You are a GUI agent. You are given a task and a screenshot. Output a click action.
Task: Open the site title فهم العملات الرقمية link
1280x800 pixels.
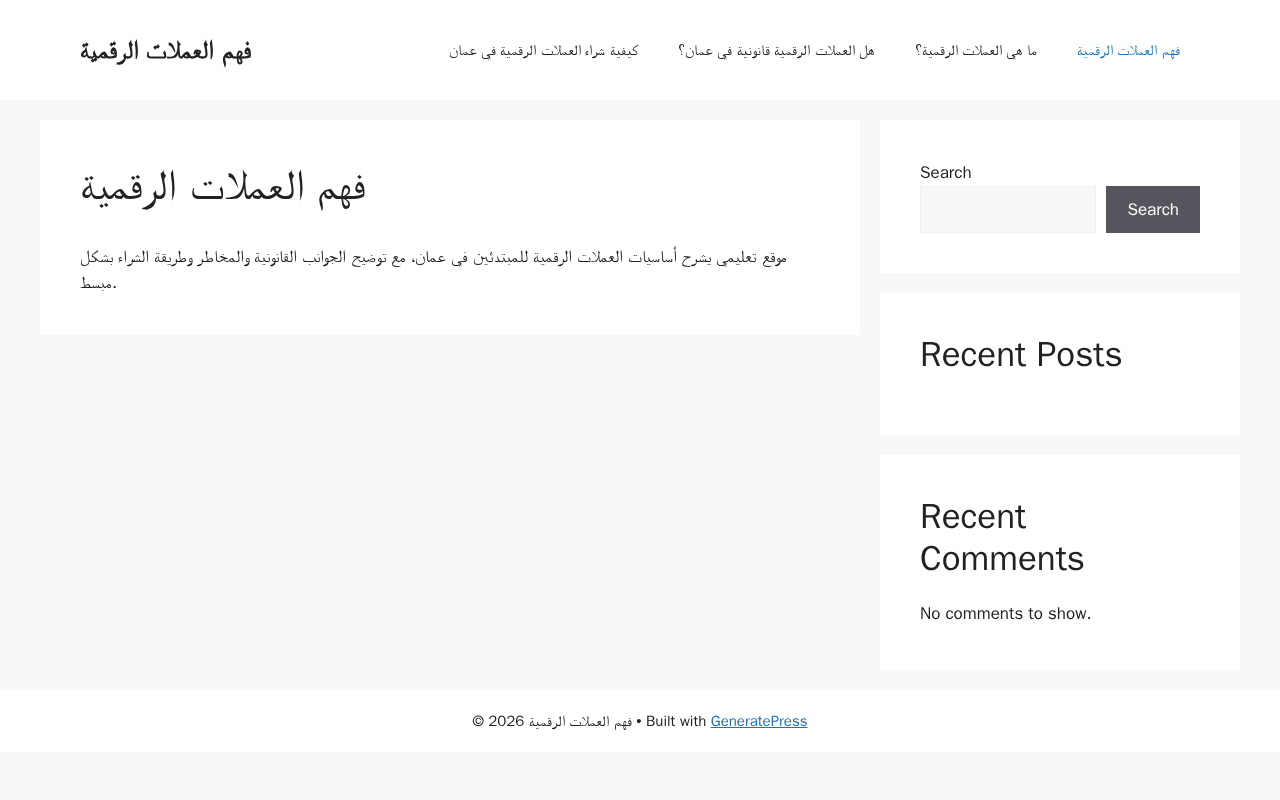point(166,51)
